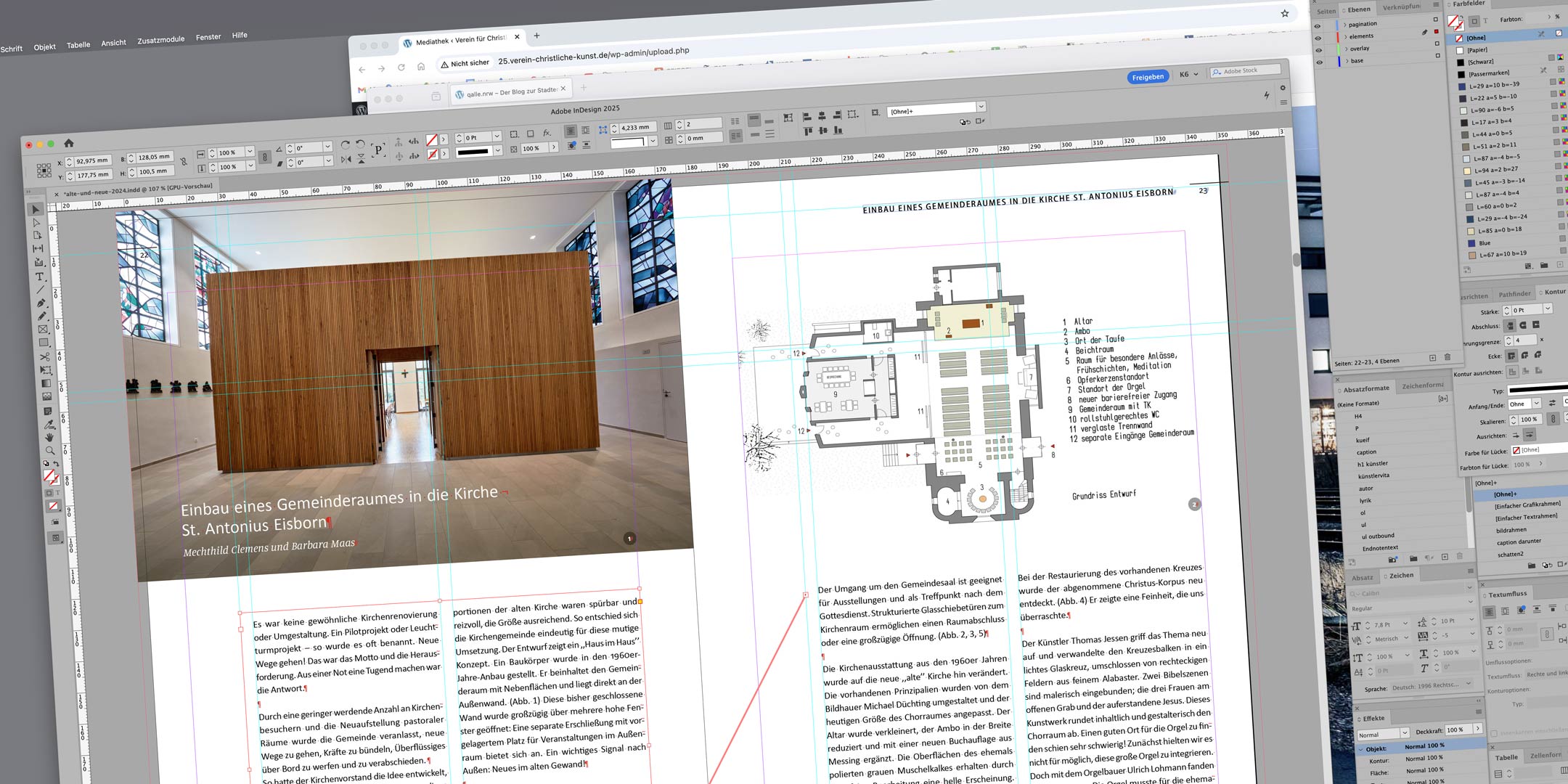Hide the pagination layer with eye icon

(1318, 27)
